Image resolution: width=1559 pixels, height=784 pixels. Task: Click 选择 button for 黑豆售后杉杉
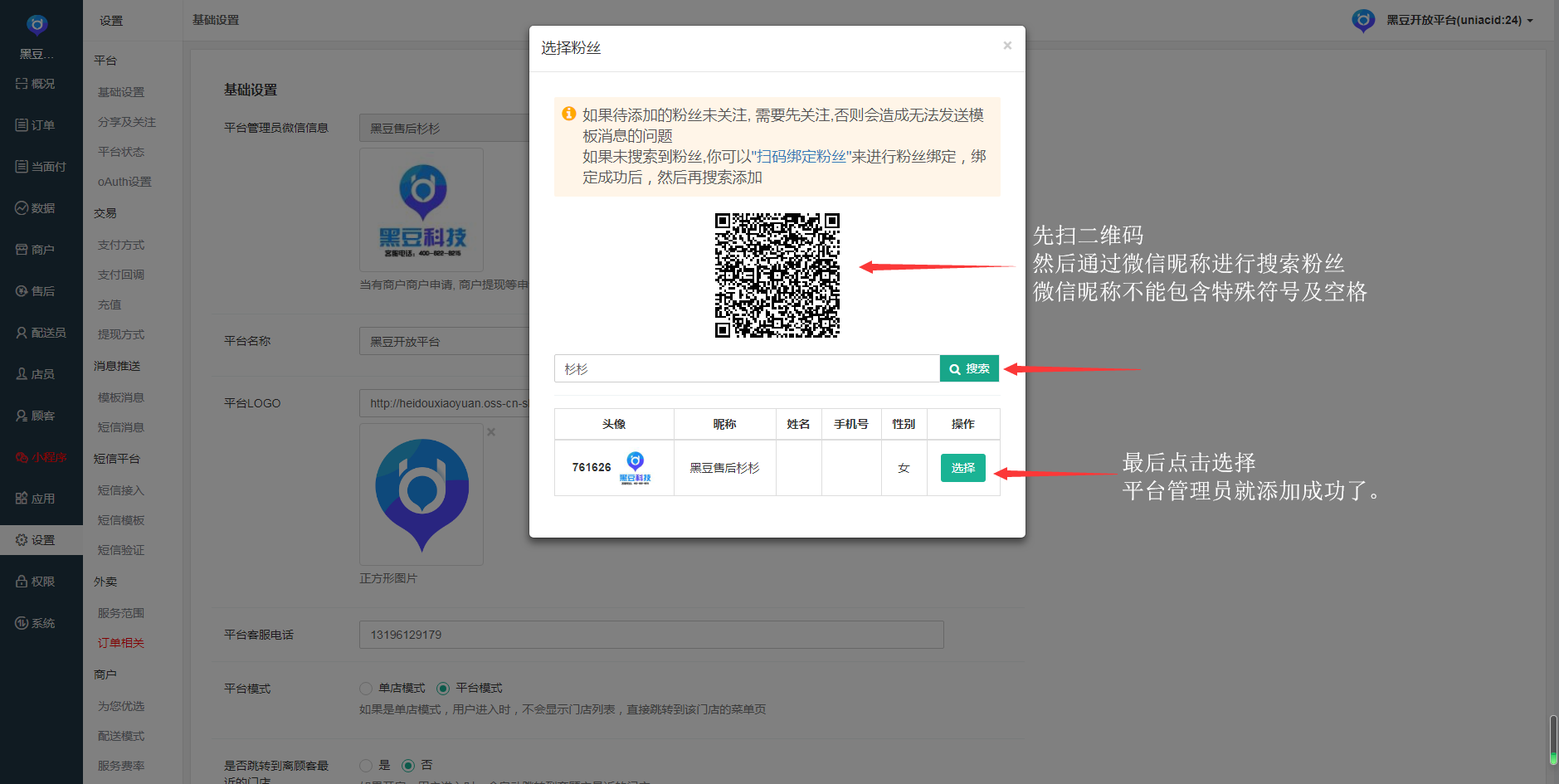pos(963,468)
